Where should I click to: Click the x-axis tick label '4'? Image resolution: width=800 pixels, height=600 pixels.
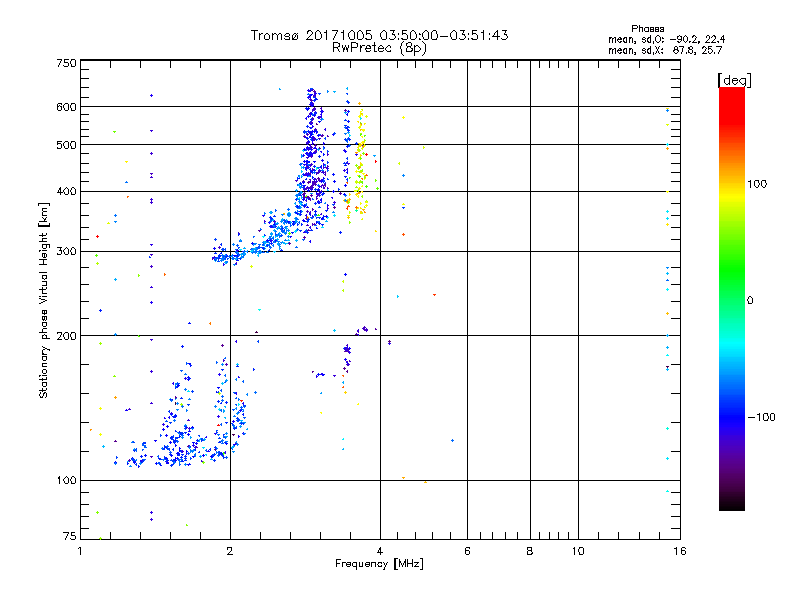click(x=380, y=551)
